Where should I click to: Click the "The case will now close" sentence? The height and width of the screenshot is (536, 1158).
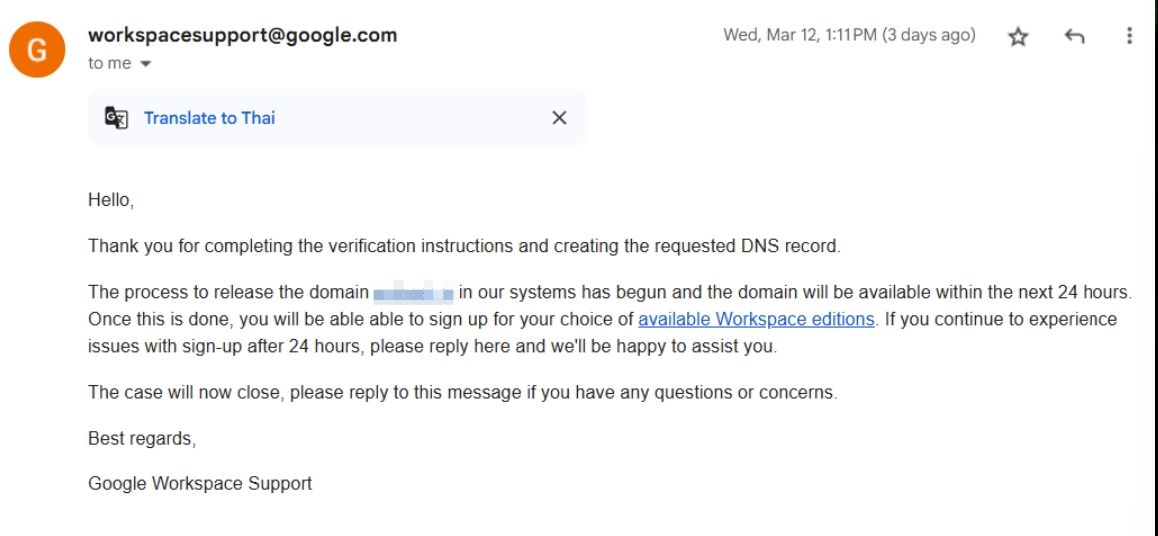pyautogui.click(x=463, y=393)
